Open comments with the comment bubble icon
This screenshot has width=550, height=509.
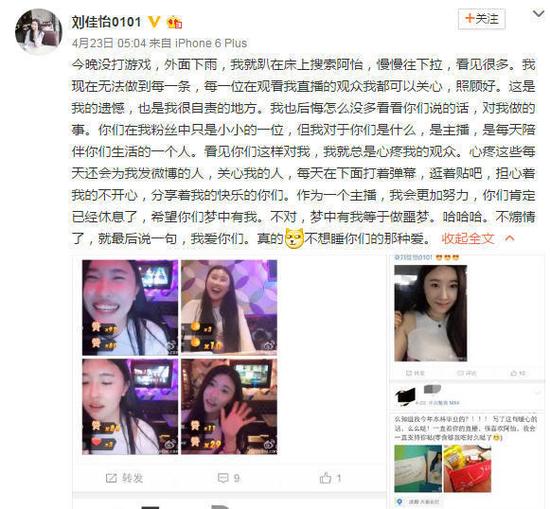coord(223,478)
